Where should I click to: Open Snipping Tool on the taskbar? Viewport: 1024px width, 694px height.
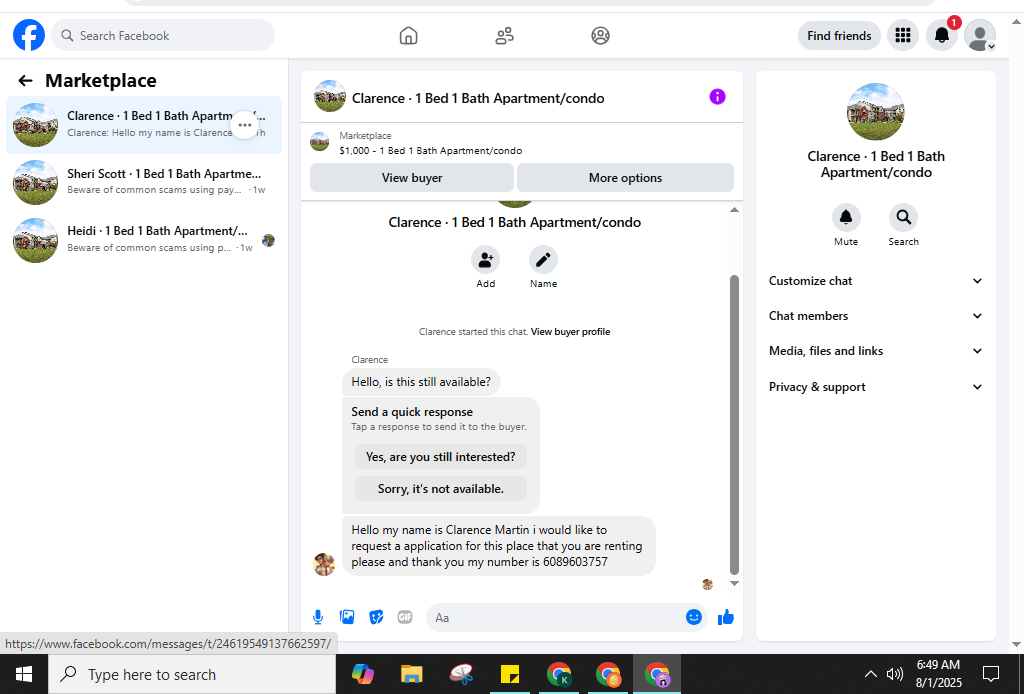click(461, 674)
